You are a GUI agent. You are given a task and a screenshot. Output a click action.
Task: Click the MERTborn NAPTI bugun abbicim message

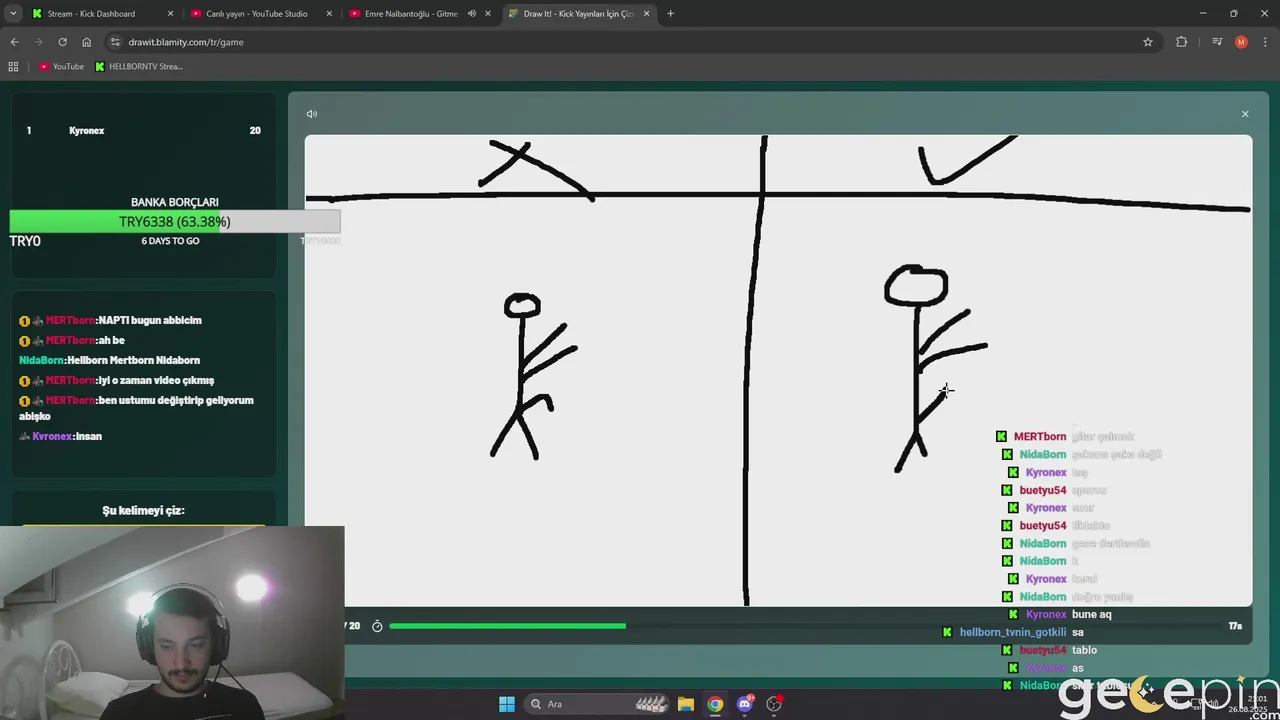[x=111, y=320]
